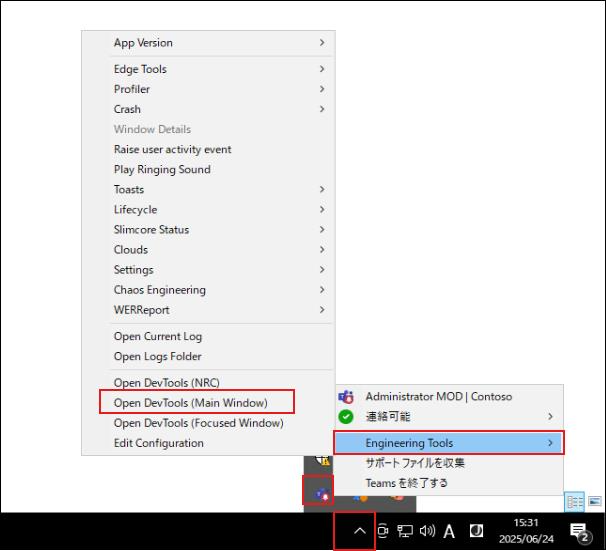
Task: Click the warning shield icon in tray overflow
Action: 323,461
